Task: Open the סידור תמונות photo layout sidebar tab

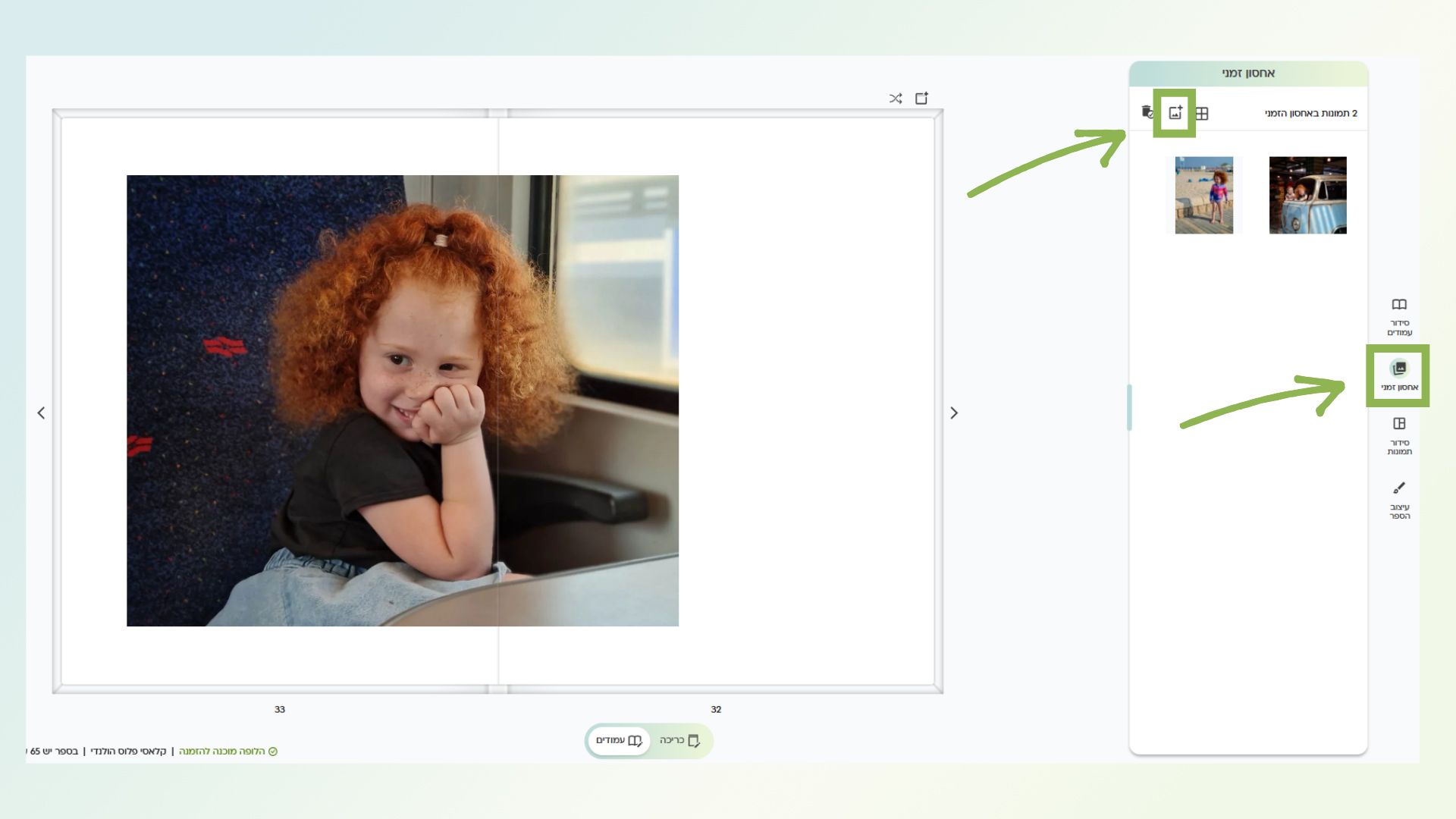Action: click(x=1399, y=436)
